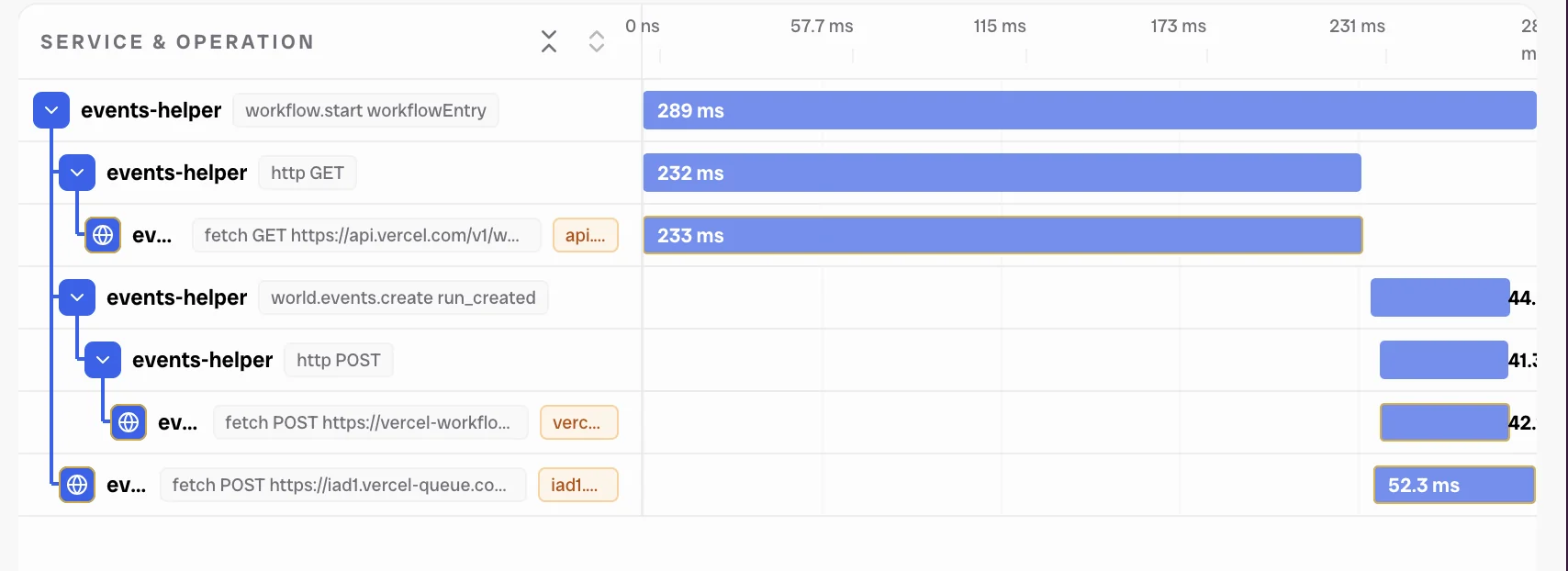Image resolution: width=1568 pixels, height=571 pixels.
Task: Click the globe icon of the iad1.vercel-queue fetch POST row
Action: pos(77,485)
